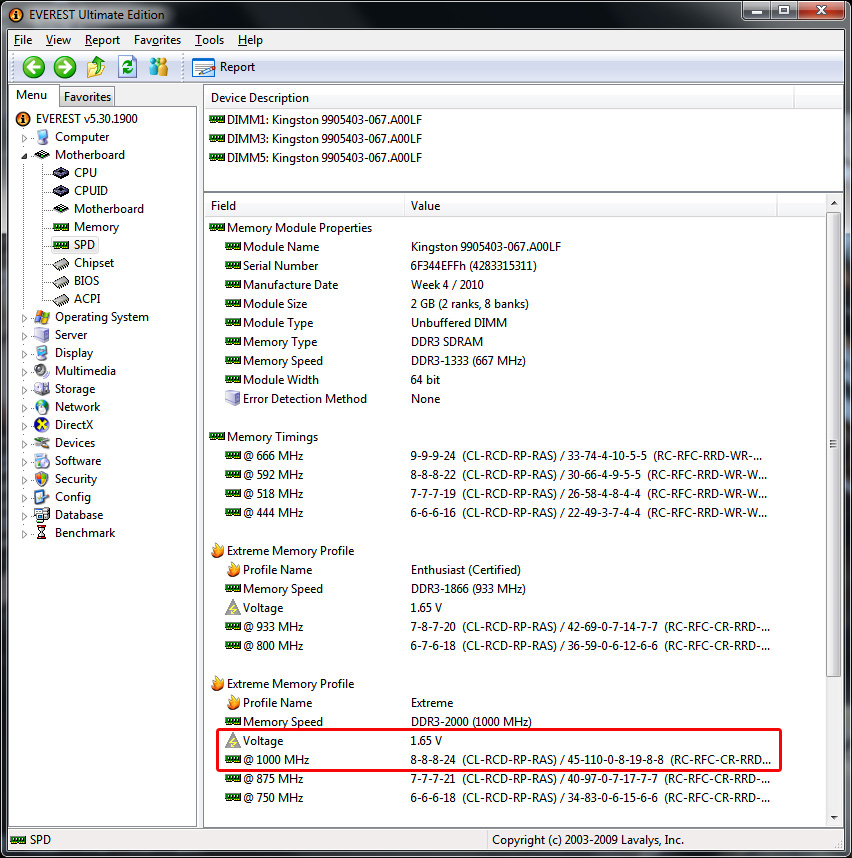852x858 pixels.
Task: Select the Memory module icon in tree
Action: [x=61, y=227]
